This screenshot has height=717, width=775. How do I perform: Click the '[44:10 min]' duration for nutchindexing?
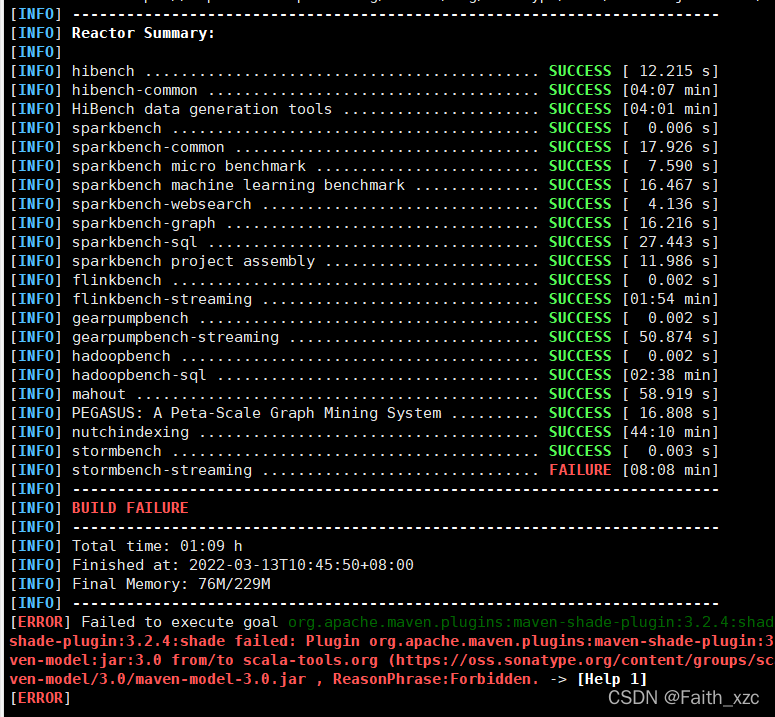point(670,432)
